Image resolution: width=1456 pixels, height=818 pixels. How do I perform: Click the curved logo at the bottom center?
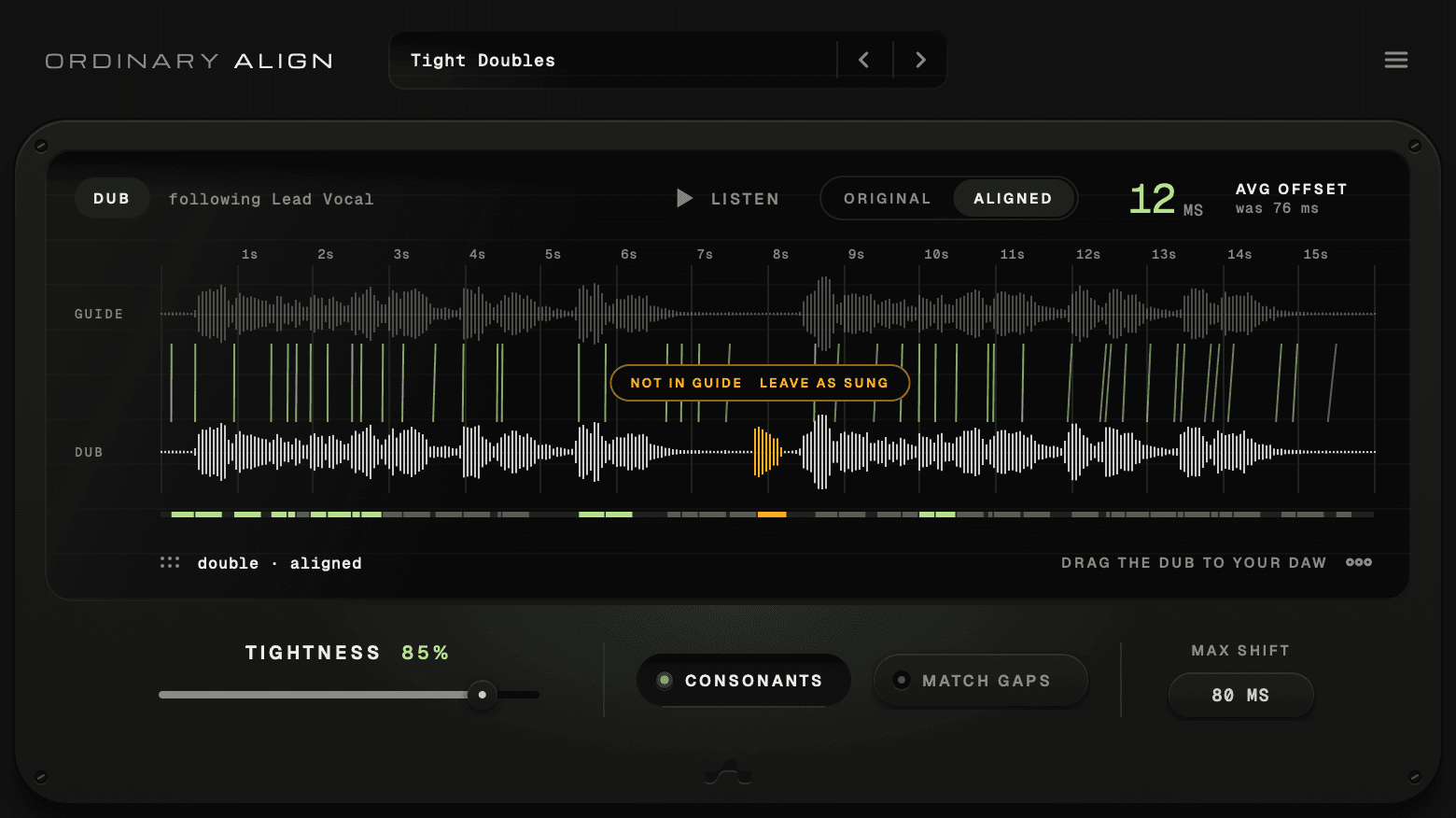click(x=728, y=772)
